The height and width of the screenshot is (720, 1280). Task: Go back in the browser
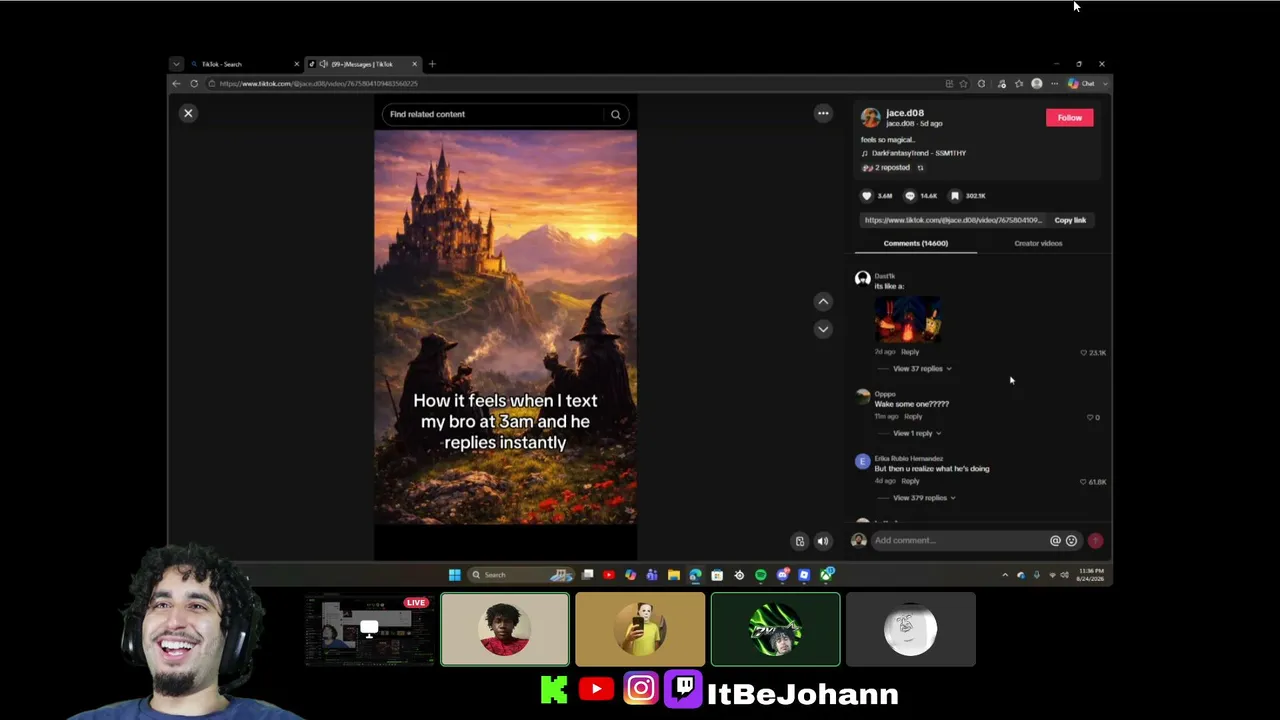point(176,84)
